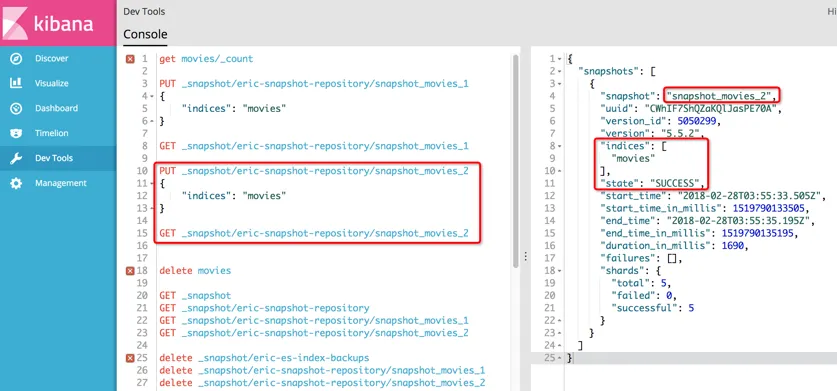
Task: Click the pane divider handle between editor and output
Action: click(x=525, y=257)
